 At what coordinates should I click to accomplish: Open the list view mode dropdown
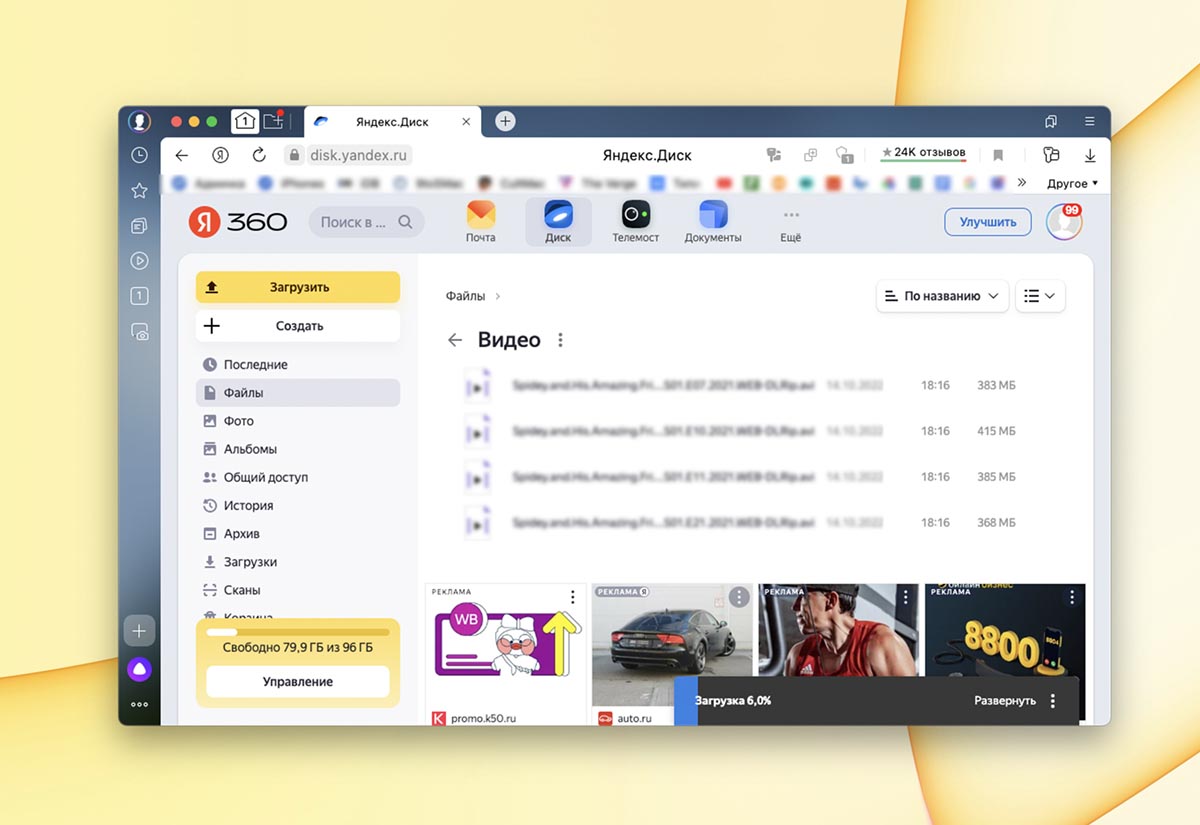[1040, 296]
